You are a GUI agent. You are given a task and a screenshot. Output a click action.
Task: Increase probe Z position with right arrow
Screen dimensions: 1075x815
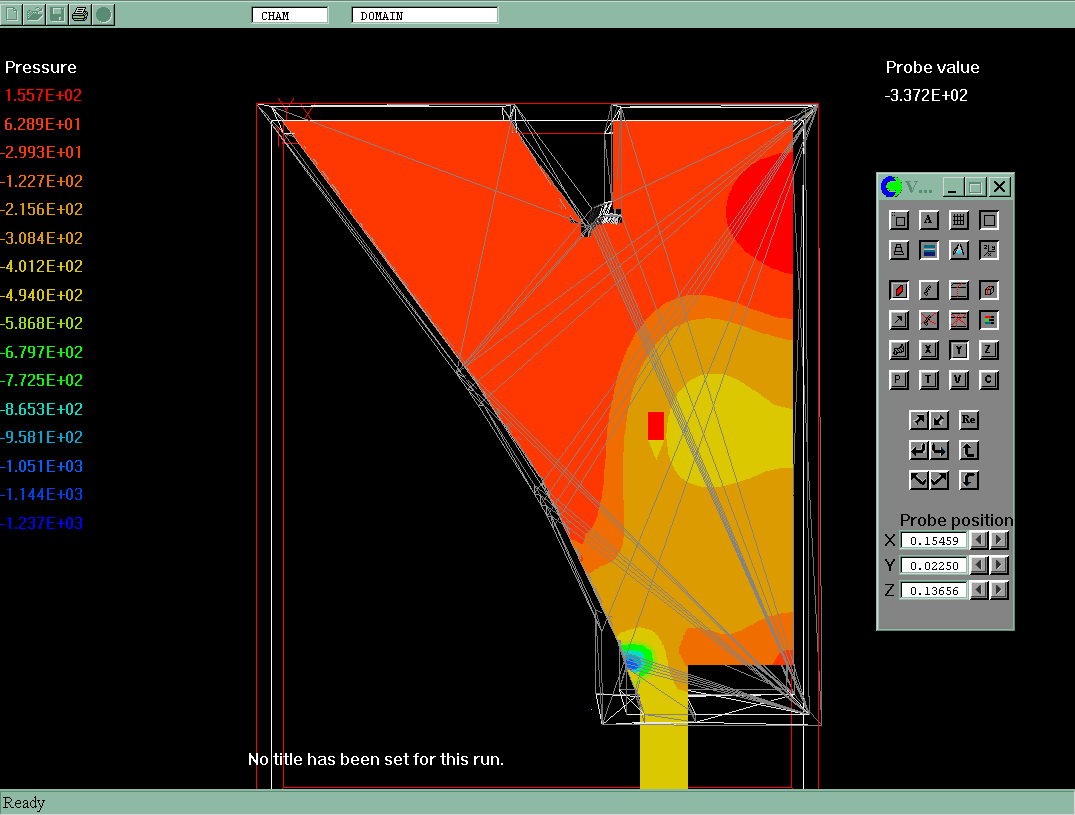(999, 590)
